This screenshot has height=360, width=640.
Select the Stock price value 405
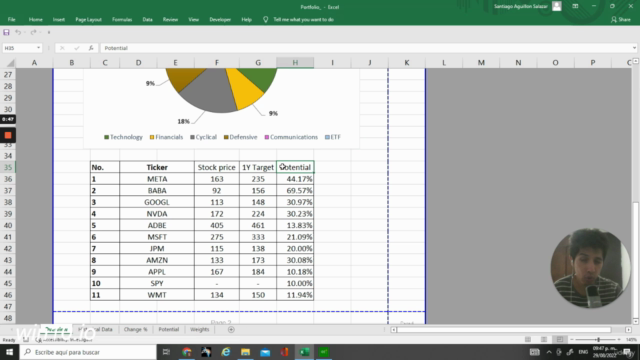pos(217,225)
